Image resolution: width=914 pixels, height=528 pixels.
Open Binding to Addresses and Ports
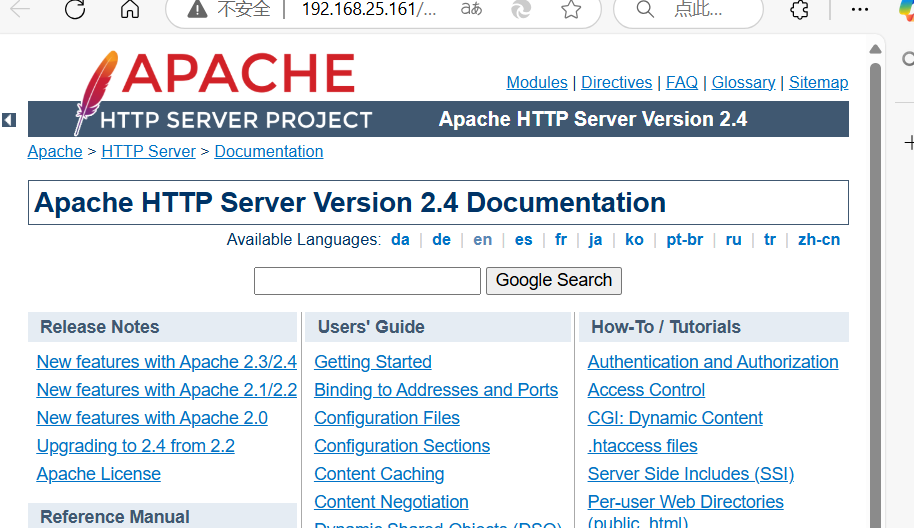click(436, 390)
